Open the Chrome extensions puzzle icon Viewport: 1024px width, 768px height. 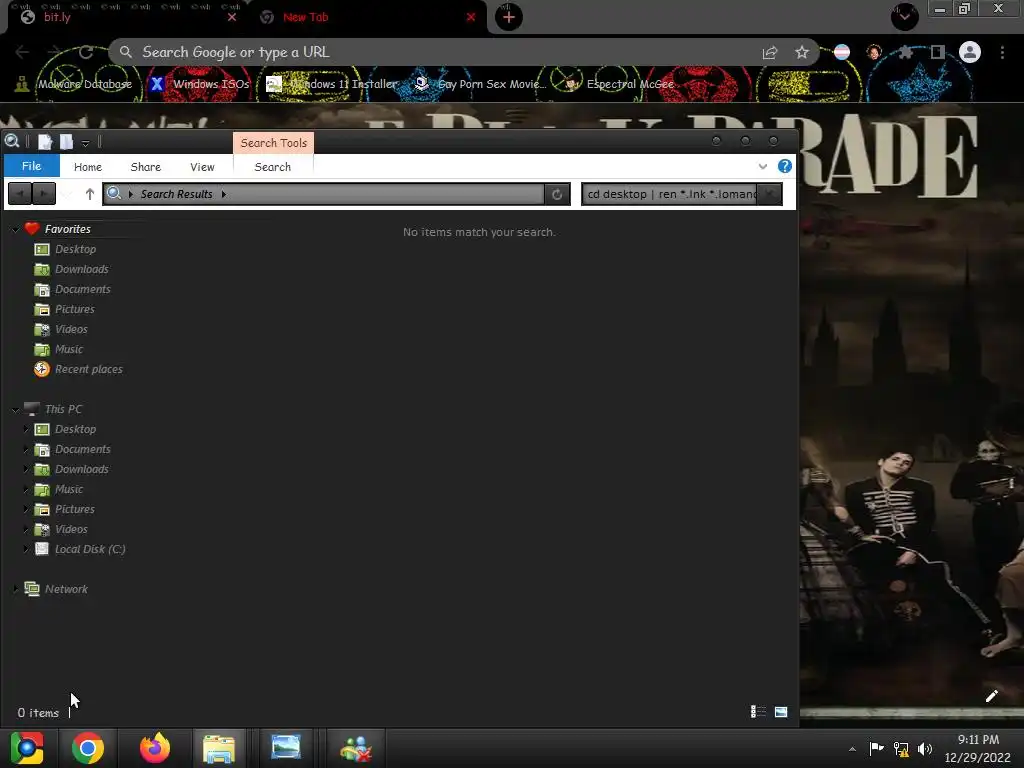[x=906, y=52]
